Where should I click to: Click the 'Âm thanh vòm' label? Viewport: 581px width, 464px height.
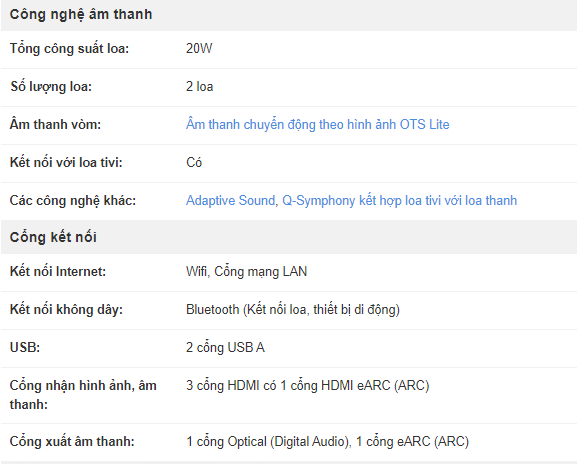click(x=55, y=125)
